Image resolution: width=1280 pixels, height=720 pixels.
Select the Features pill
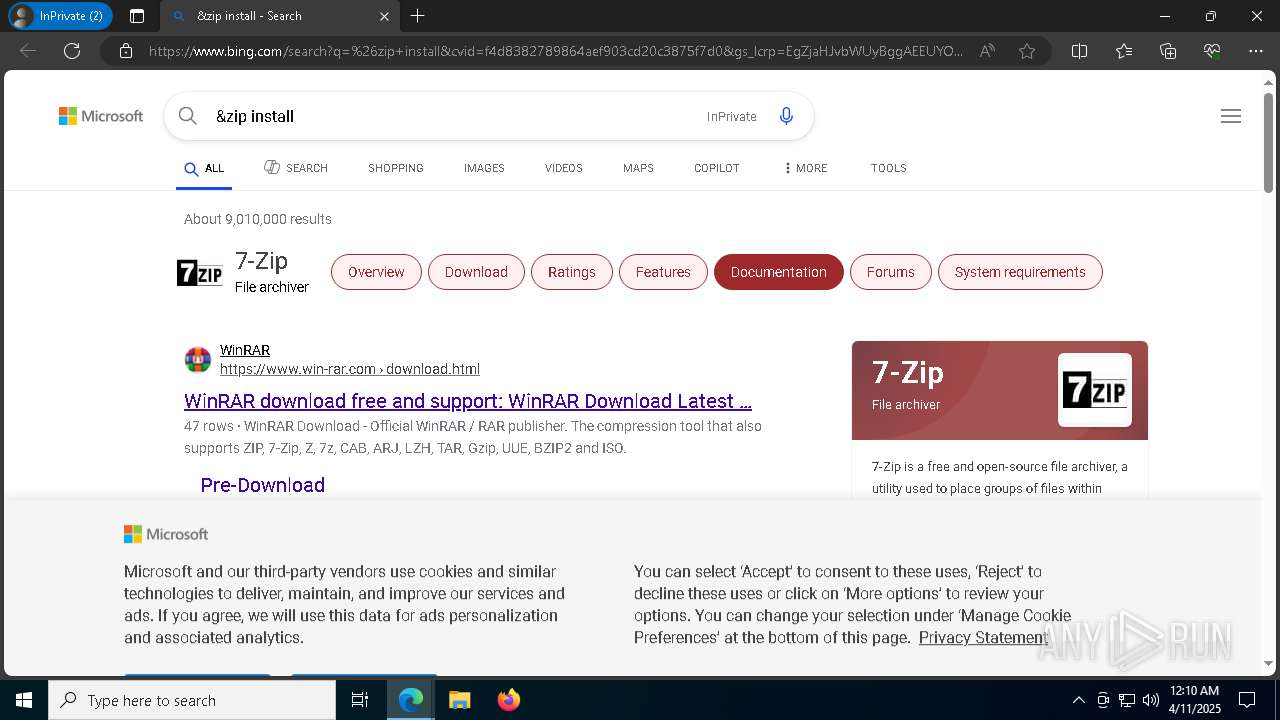click(663, 272)
